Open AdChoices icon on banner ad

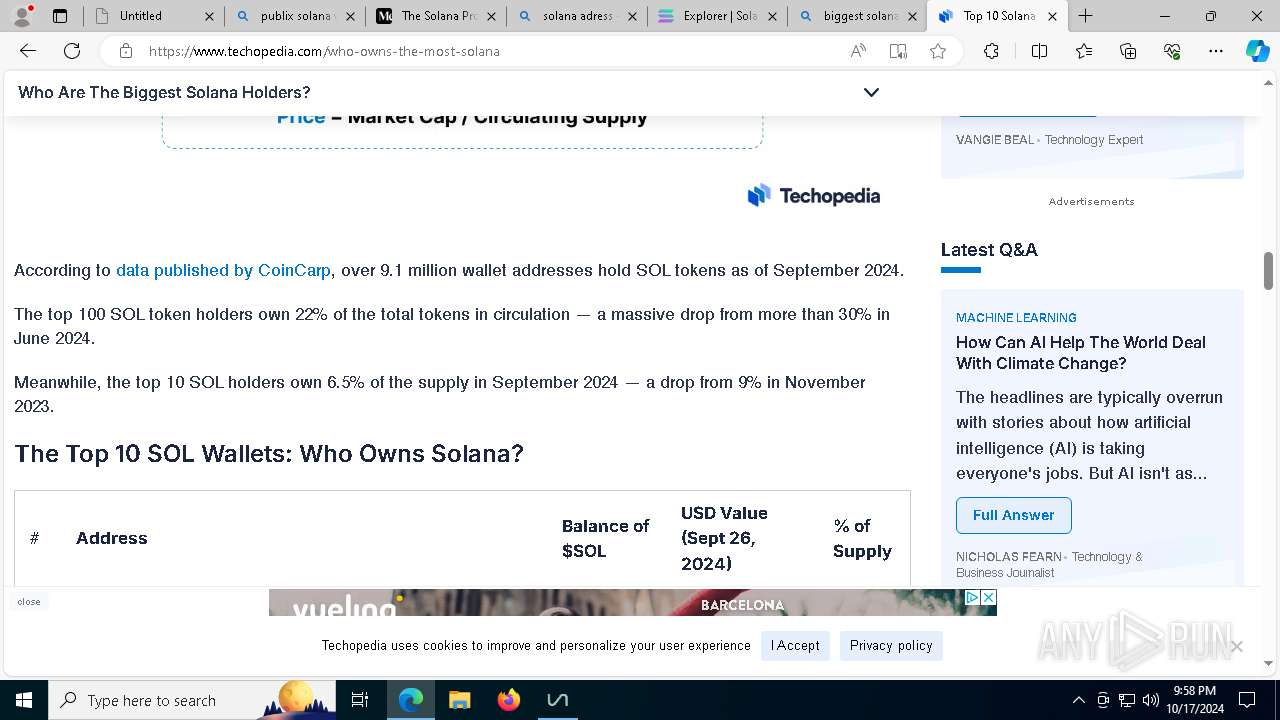(x=972, y=597)
